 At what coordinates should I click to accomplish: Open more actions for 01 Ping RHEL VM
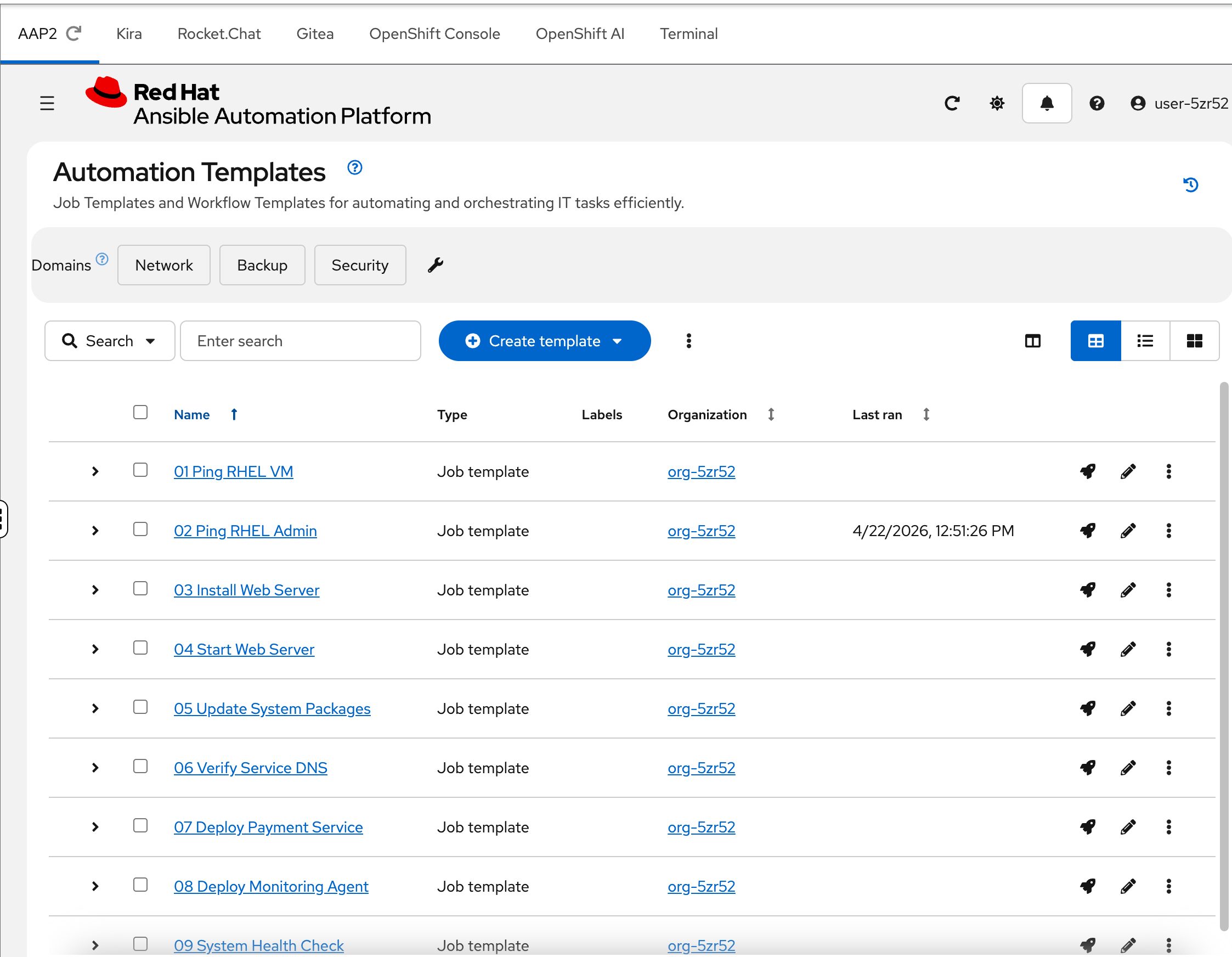click(x=1168, y=471)
